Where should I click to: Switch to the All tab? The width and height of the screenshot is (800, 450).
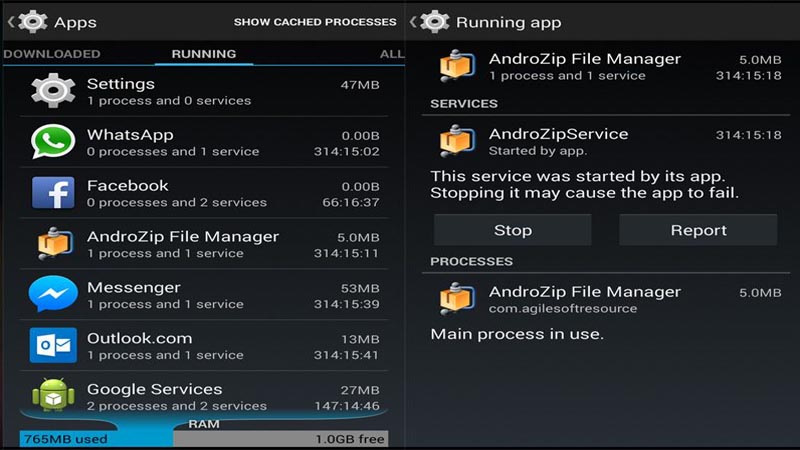[x=392, y=54]
